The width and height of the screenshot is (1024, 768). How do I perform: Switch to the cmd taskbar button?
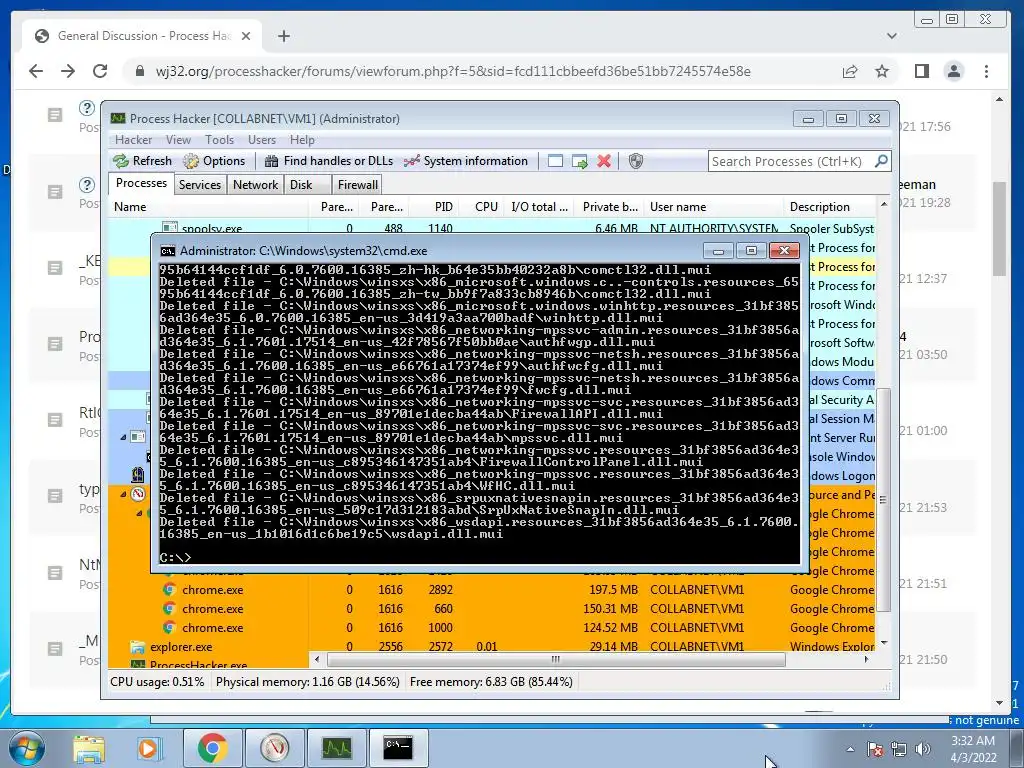[x=398, y=748]
